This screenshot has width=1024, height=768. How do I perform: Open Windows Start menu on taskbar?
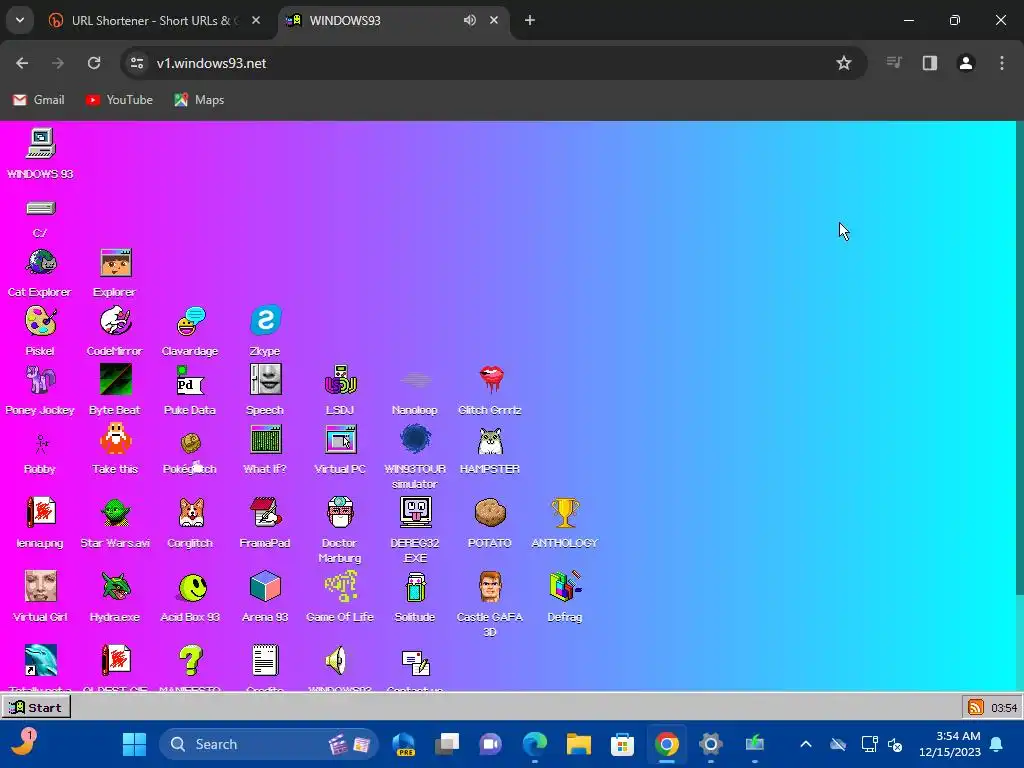click(x=135, y=744)
